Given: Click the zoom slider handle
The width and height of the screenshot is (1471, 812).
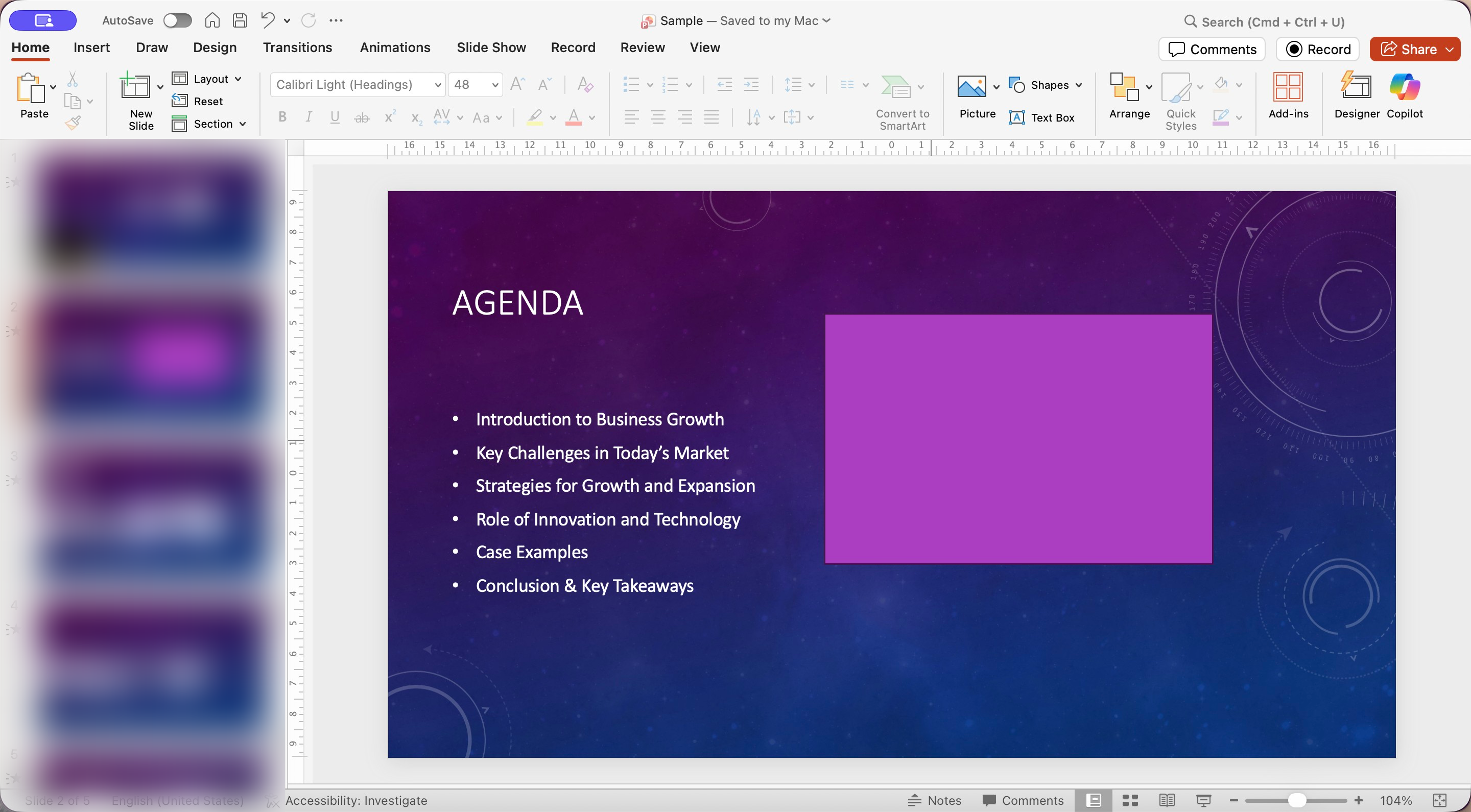Looking at the screenshot, I should click(1297, 800).
